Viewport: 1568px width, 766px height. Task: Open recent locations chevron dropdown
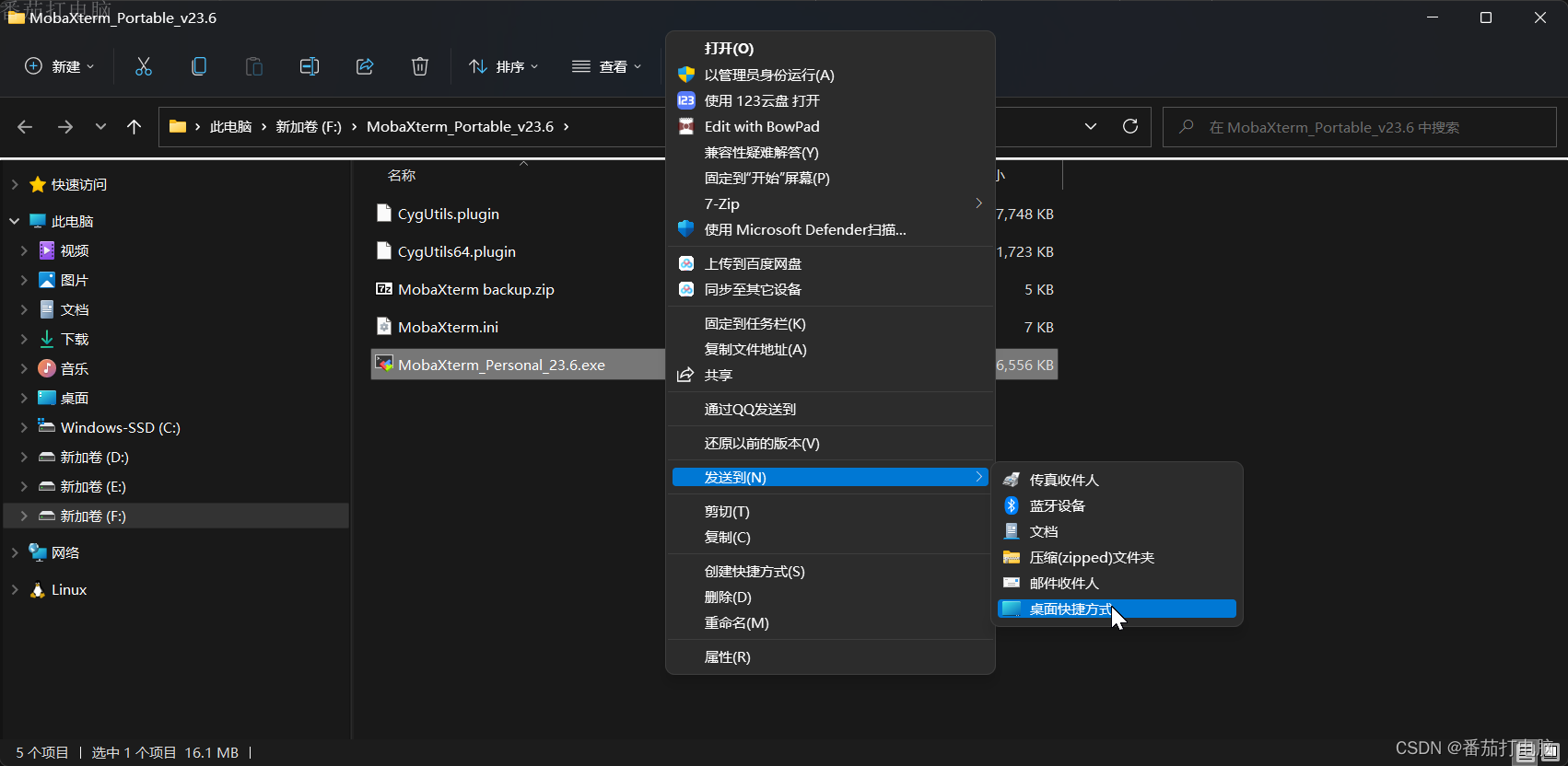click(100, 127)
